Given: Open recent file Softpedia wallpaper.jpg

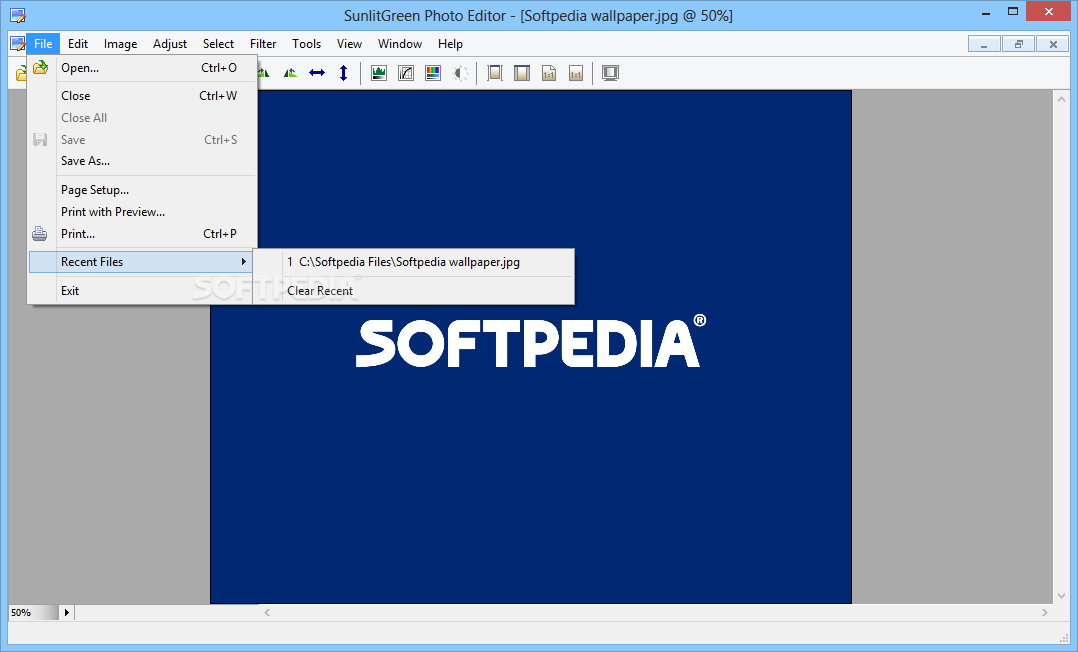Looking at the screenshot, I should coord(414,262).
